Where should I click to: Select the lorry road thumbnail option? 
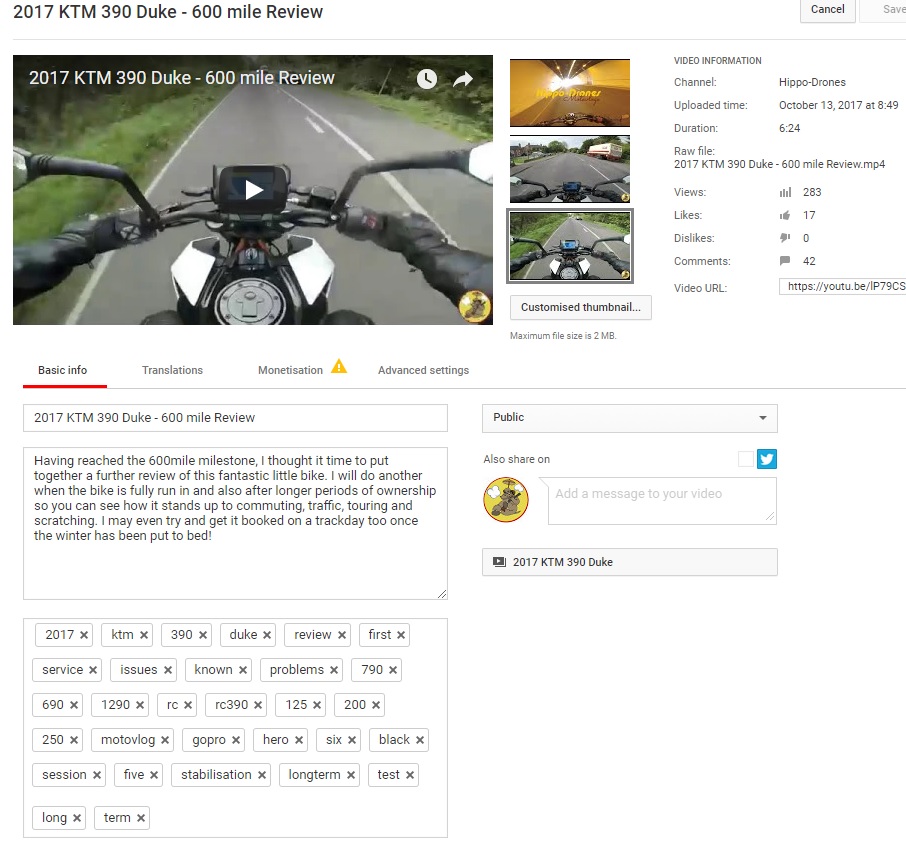tap(570, 169)
